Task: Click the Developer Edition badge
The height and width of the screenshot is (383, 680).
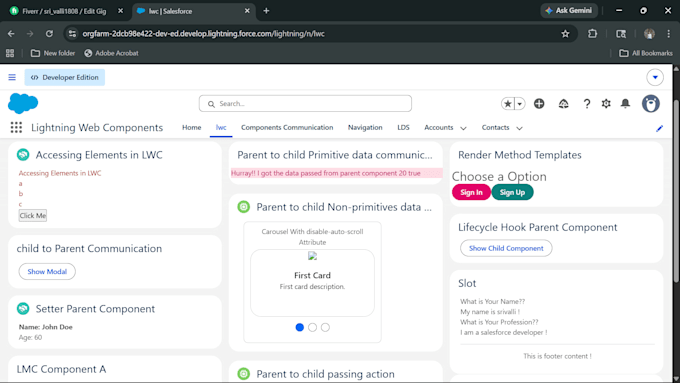Action: pyautogui.click(x=65, y=77)
